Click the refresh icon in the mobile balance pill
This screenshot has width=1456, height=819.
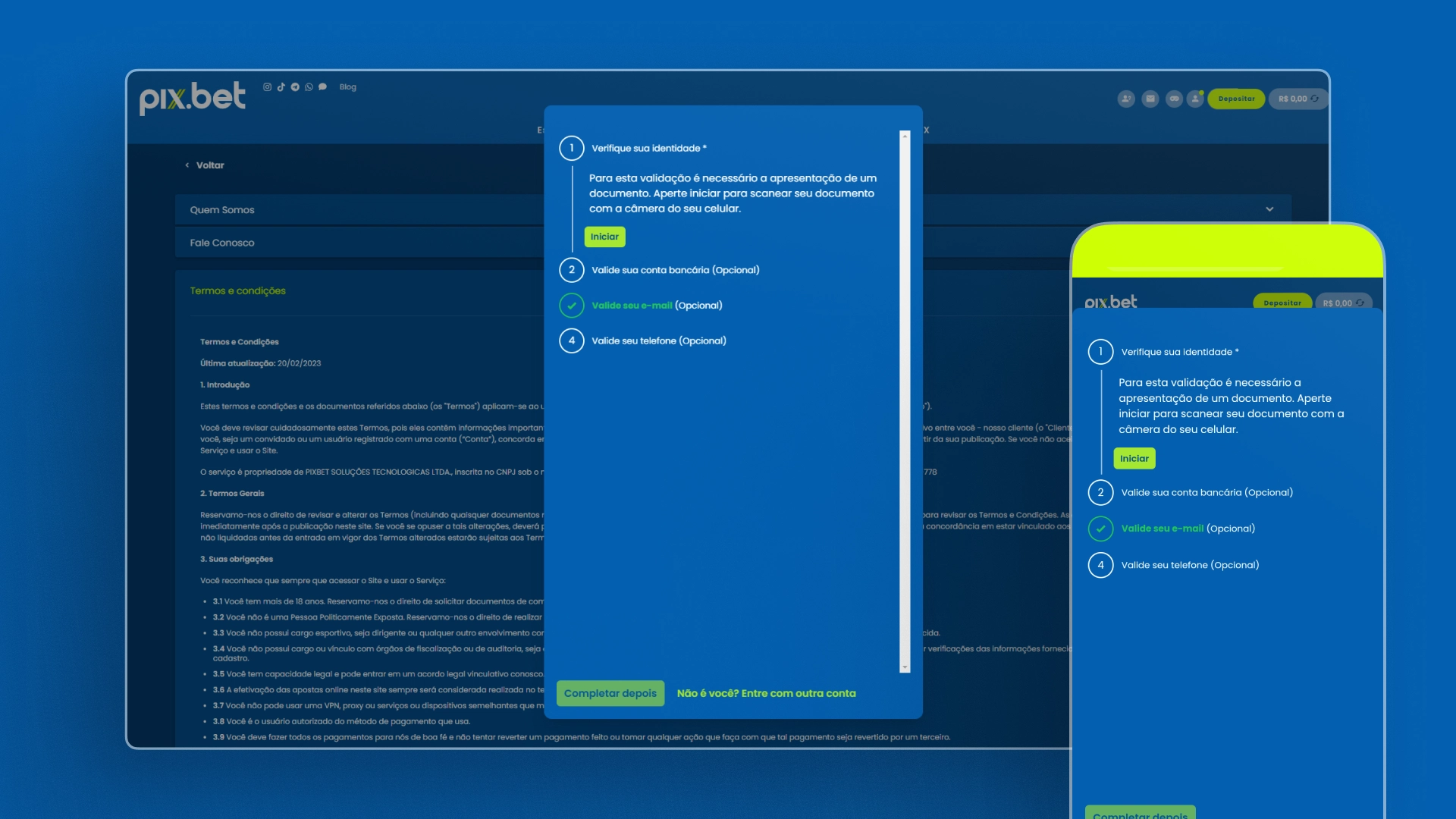(x=1360, y=303)
